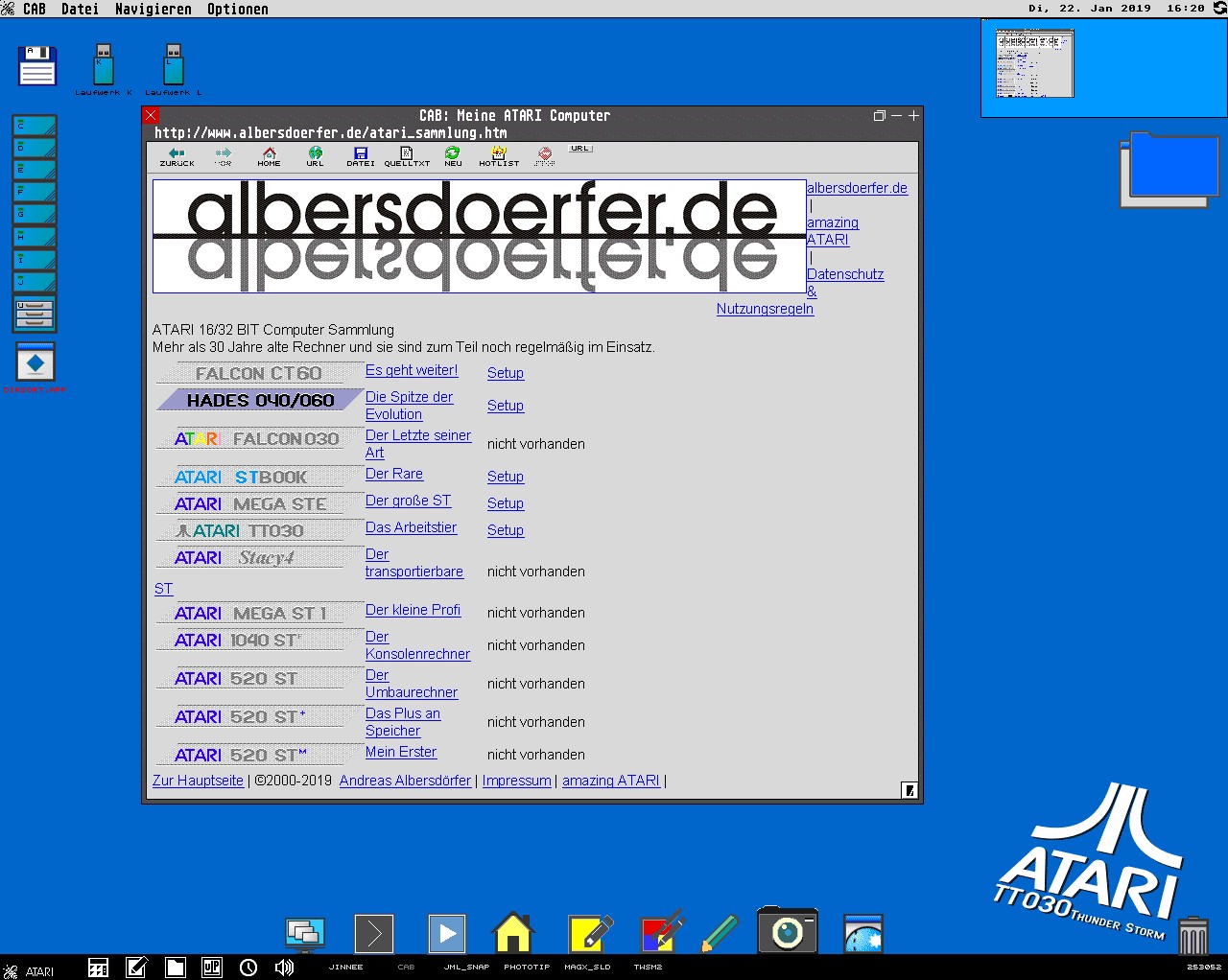The image size is (1228, 980).
Task: Click the play button dock icon
Action: [x=446, y=933]
